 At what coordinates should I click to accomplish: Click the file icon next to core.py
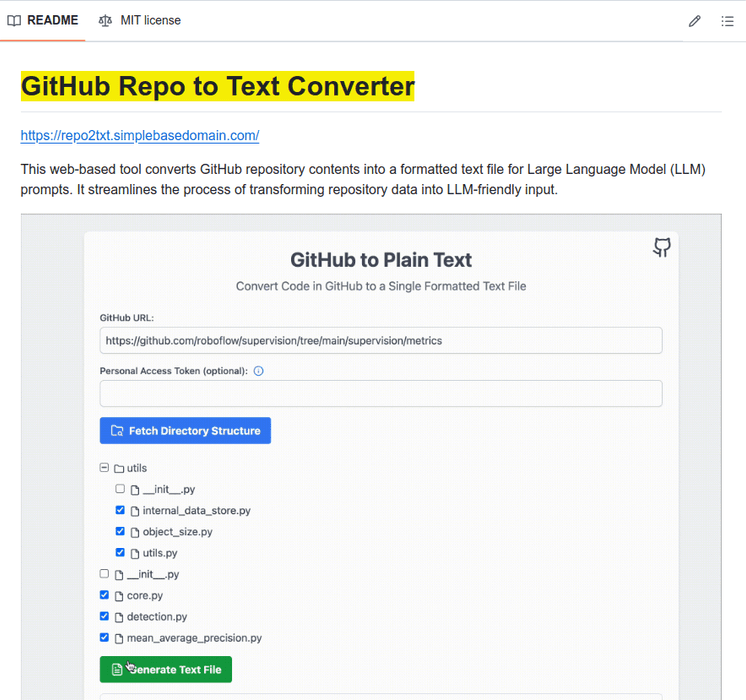pos(119,596)
